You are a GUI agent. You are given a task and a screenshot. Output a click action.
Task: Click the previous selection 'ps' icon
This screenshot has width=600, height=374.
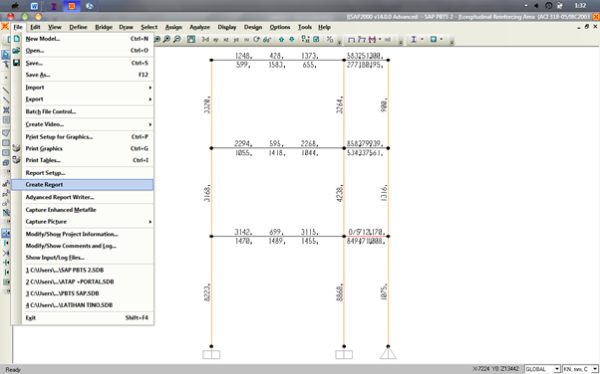[6, 194]
